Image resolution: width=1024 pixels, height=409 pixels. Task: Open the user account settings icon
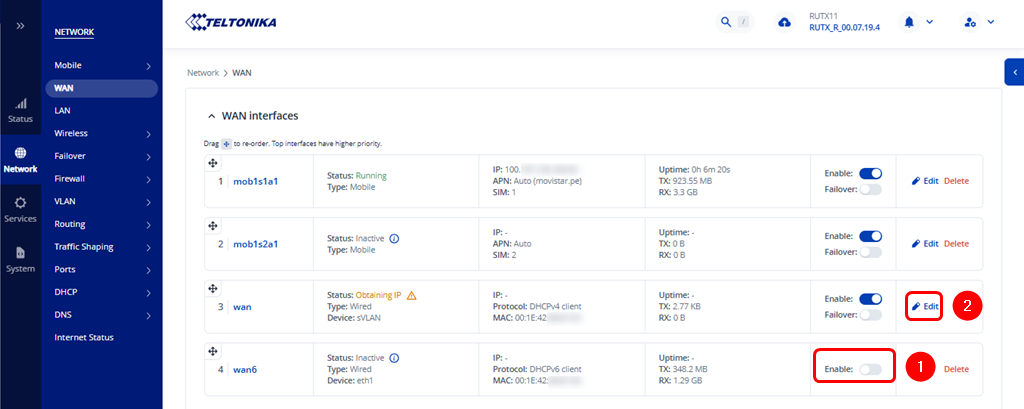coord(970,22)
